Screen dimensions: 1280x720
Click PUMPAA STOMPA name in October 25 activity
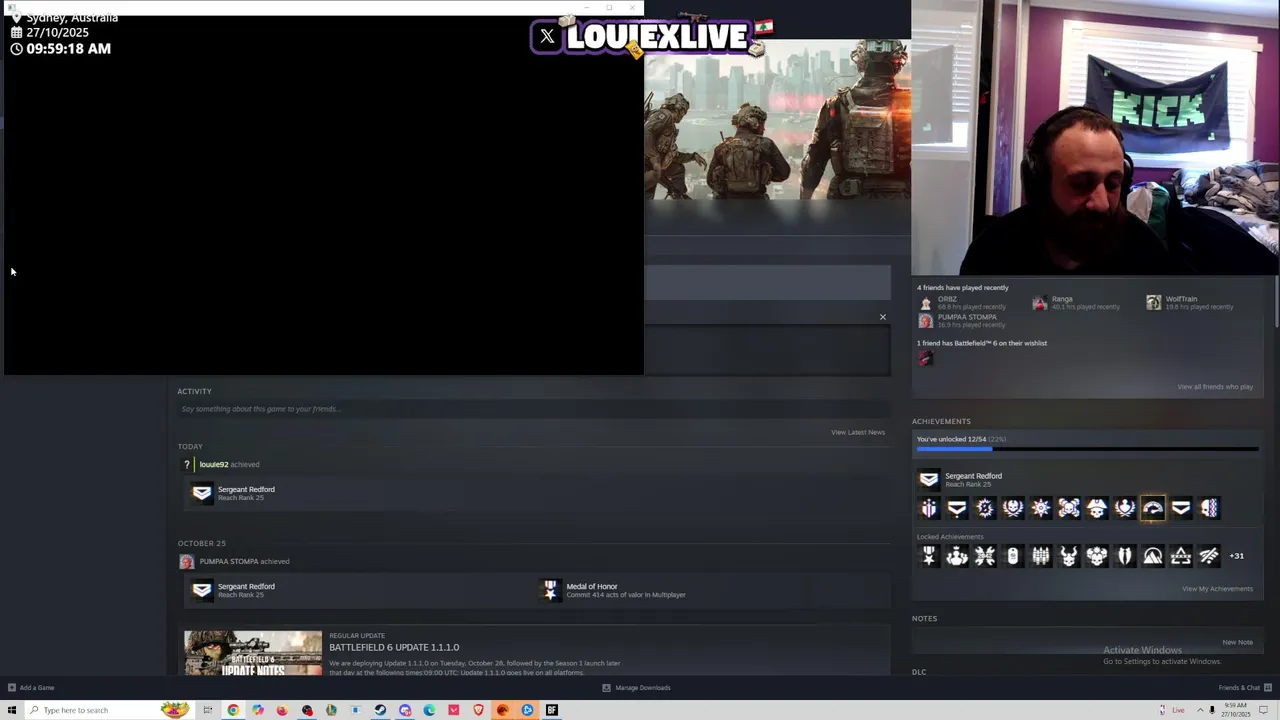point(228,562)
